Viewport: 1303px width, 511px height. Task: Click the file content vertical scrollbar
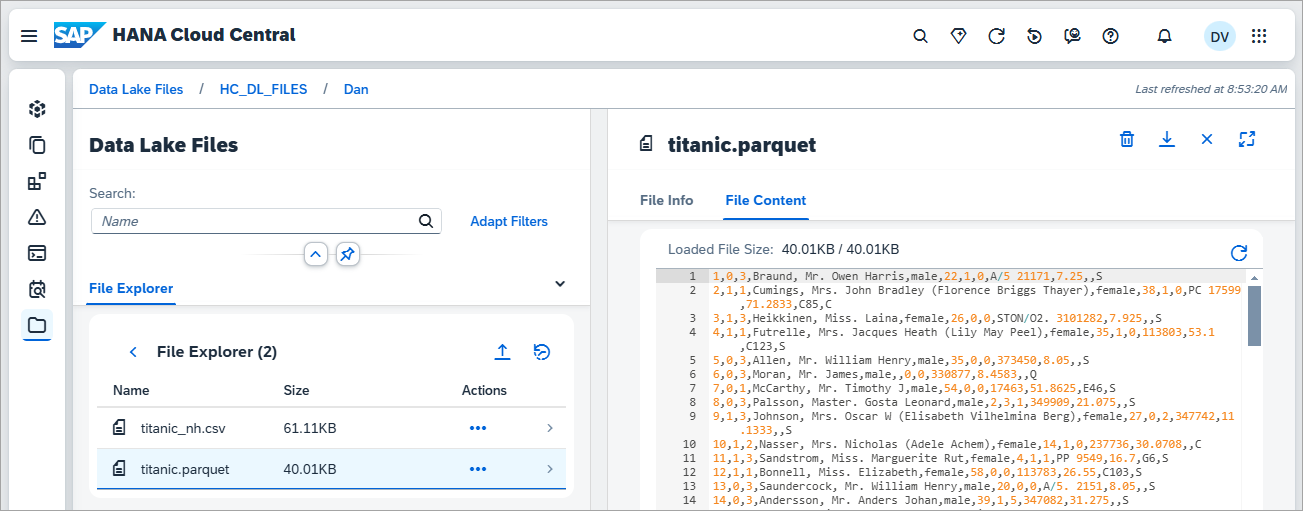pos(1254,316)
